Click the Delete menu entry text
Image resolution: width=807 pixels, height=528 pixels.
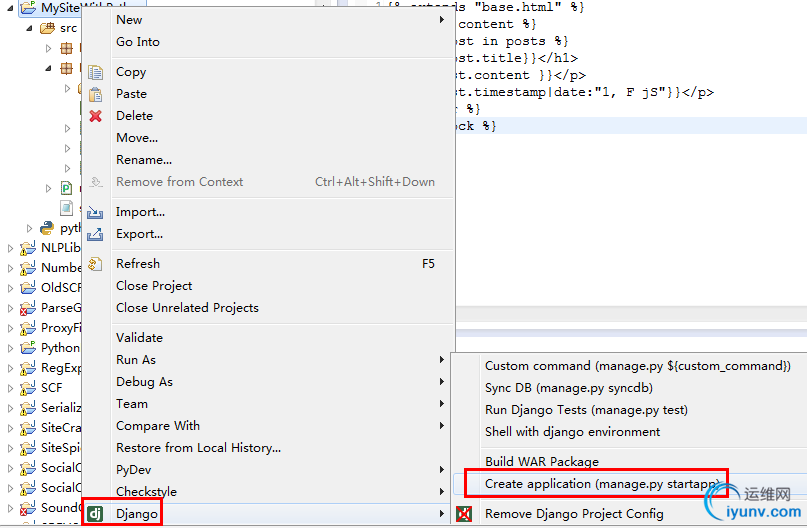134,116
